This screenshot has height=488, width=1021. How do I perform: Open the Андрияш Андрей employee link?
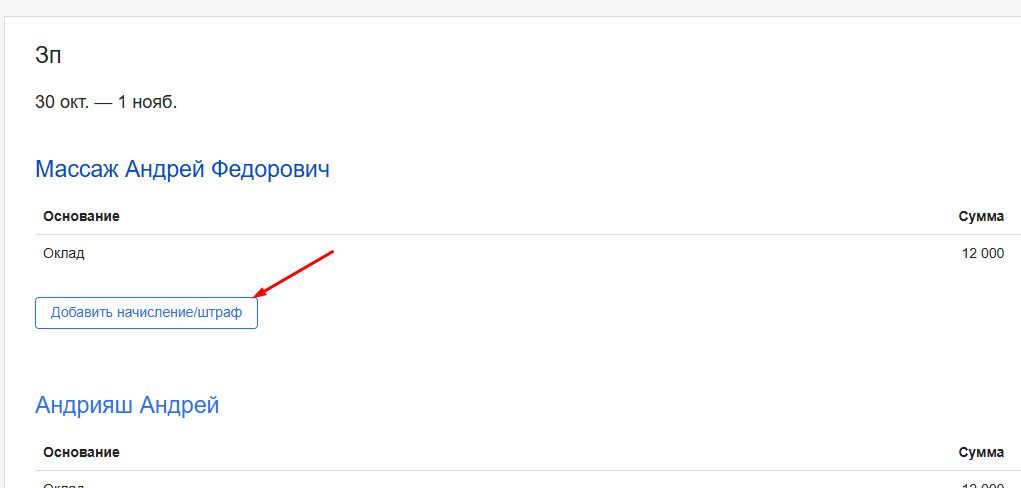click(127, 405)
